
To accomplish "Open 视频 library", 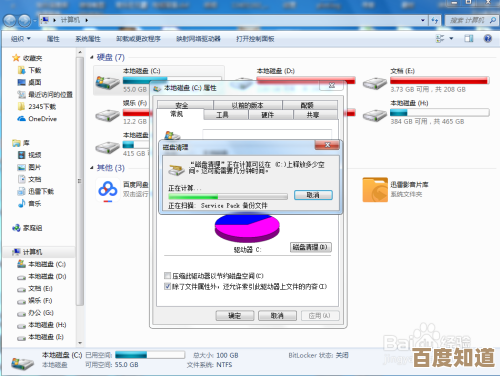I will [x=34, y=155].
